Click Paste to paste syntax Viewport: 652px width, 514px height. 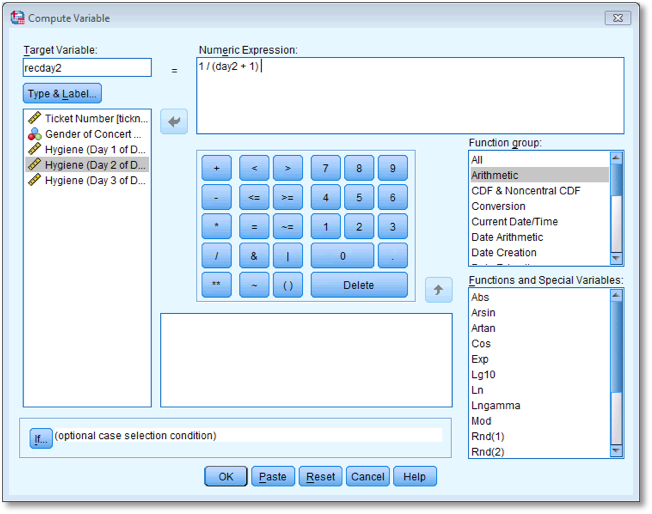(273, 477)
